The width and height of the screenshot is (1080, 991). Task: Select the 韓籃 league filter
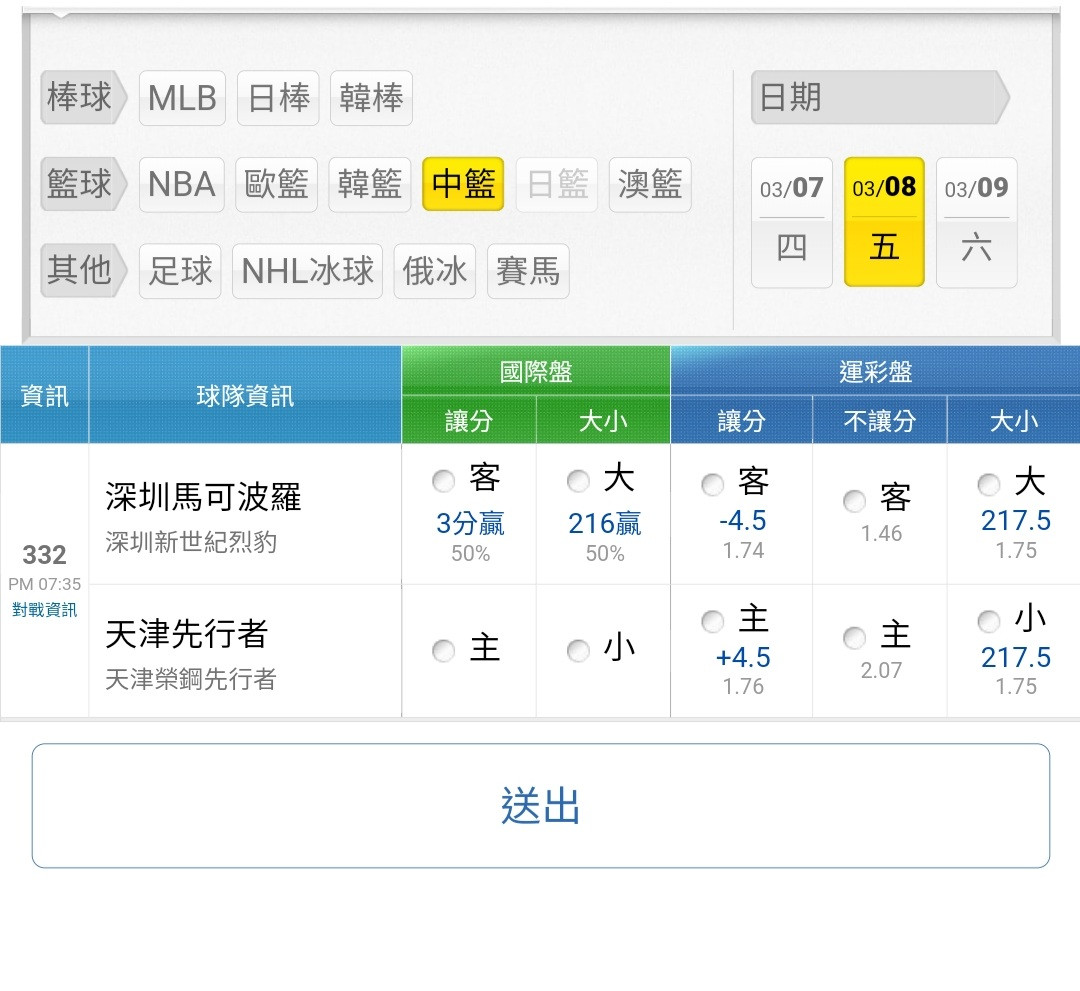tap(370, 185)
